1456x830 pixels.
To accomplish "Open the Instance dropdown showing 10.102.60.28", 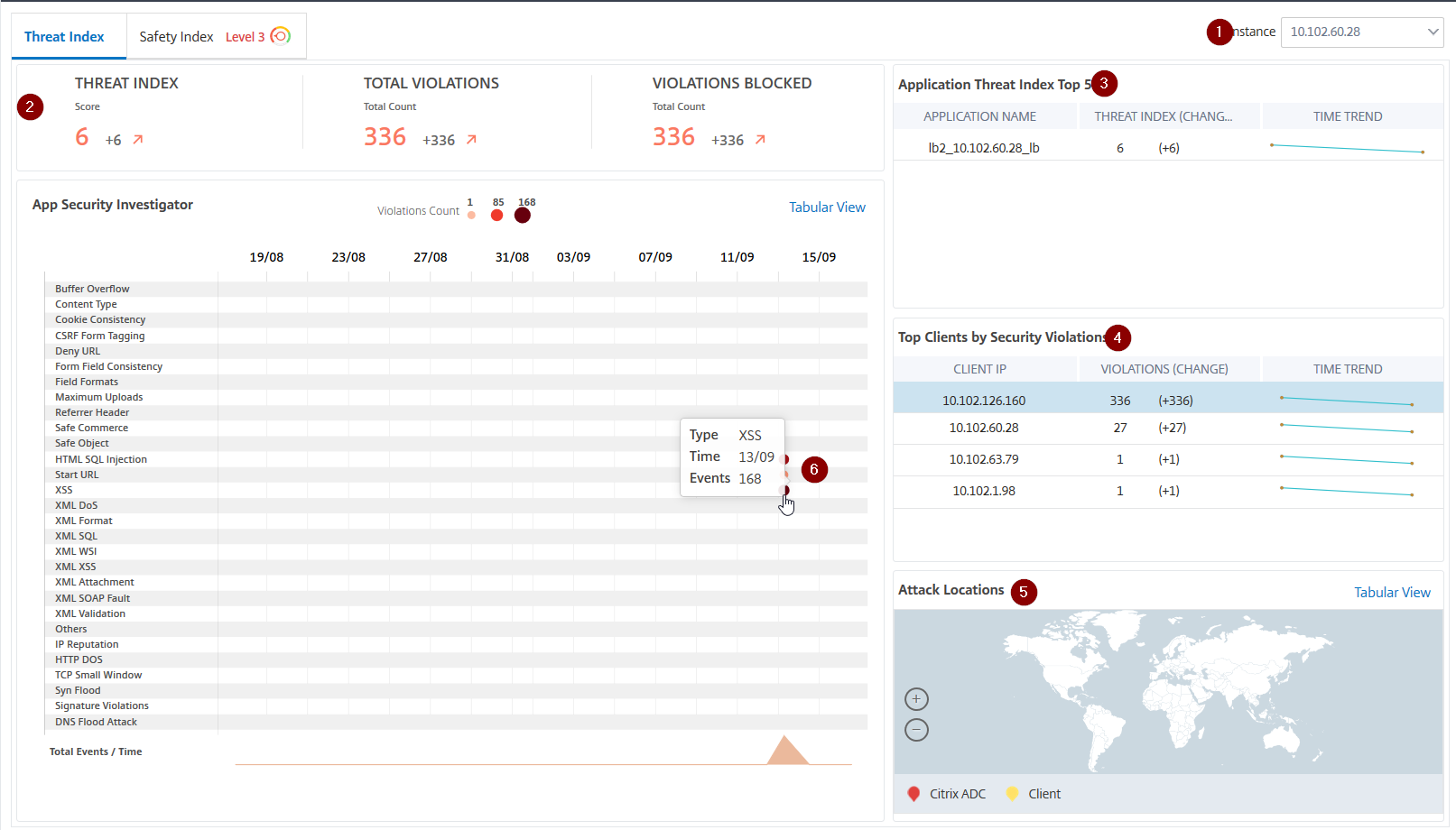I will tap(1361, 32).
